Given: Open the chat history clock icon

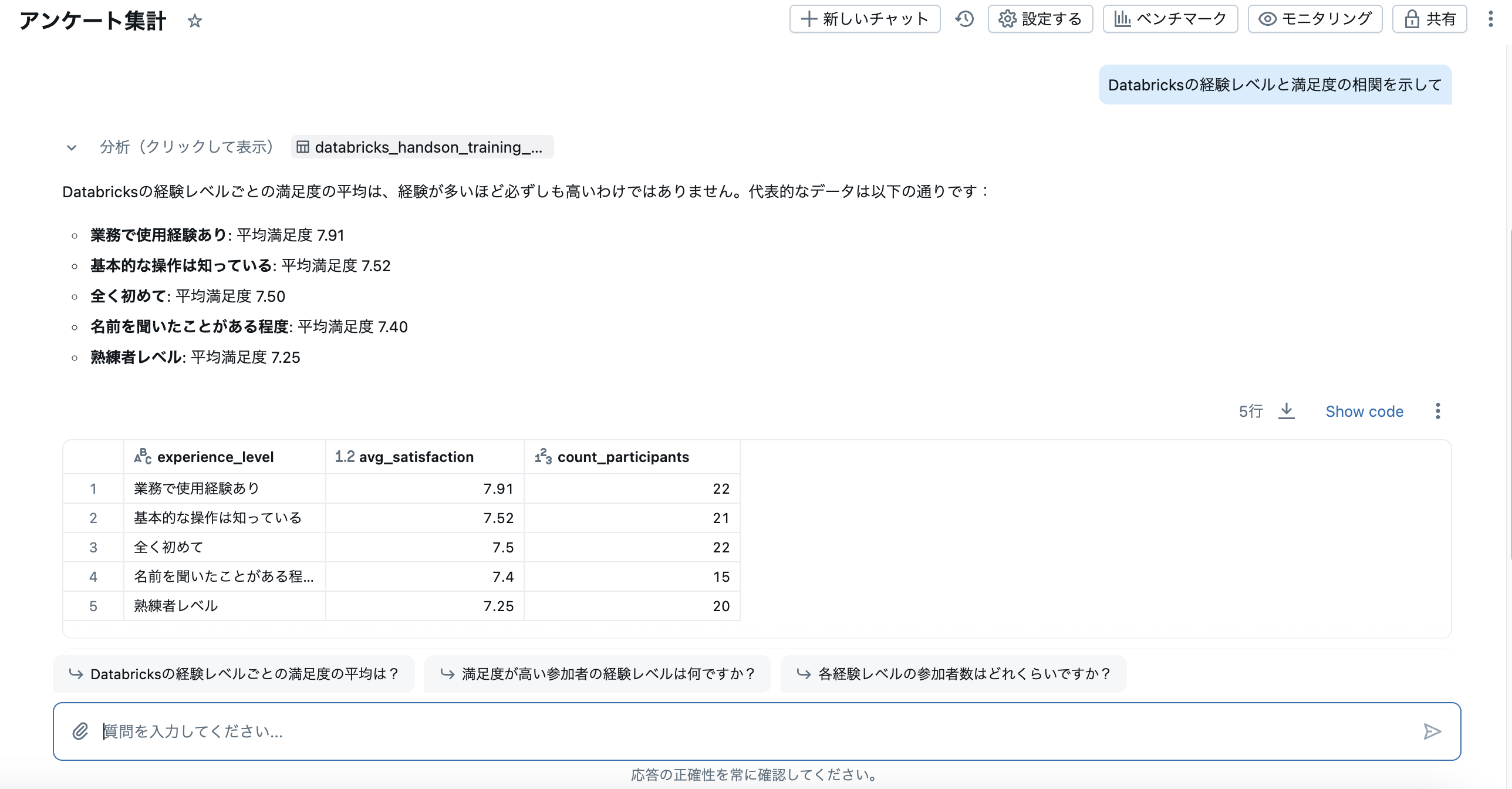Looking at the screenshot, I should click(x=964, y=19).
